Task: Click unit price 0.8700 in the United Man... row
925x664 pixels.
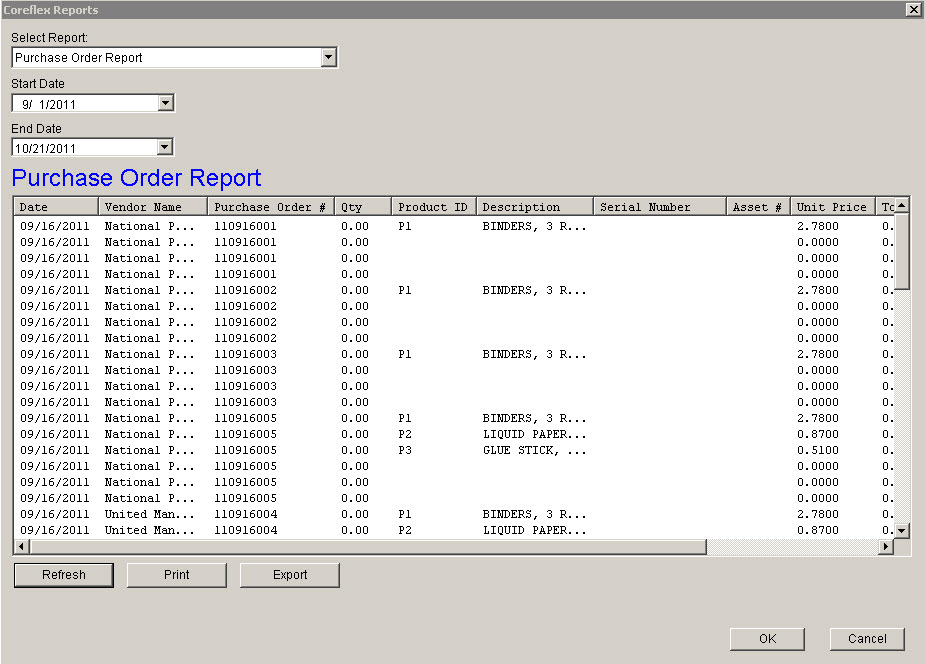Action: click(x=818, y=530)
